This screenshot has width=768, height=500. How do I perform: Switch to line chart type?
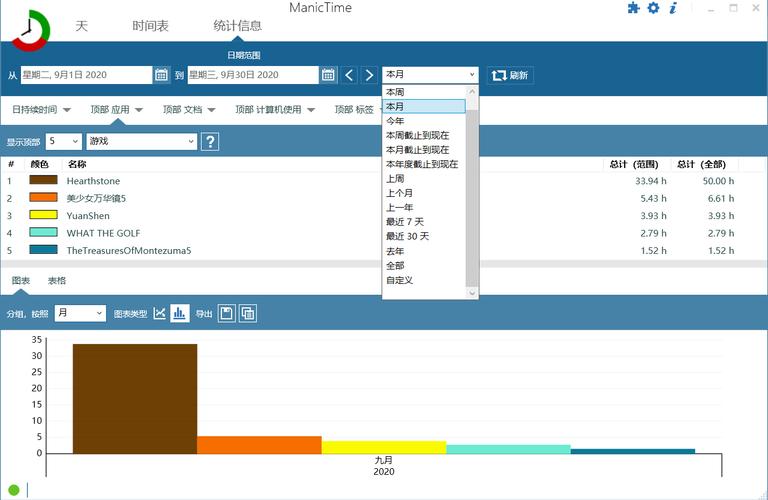coord(160,313)
